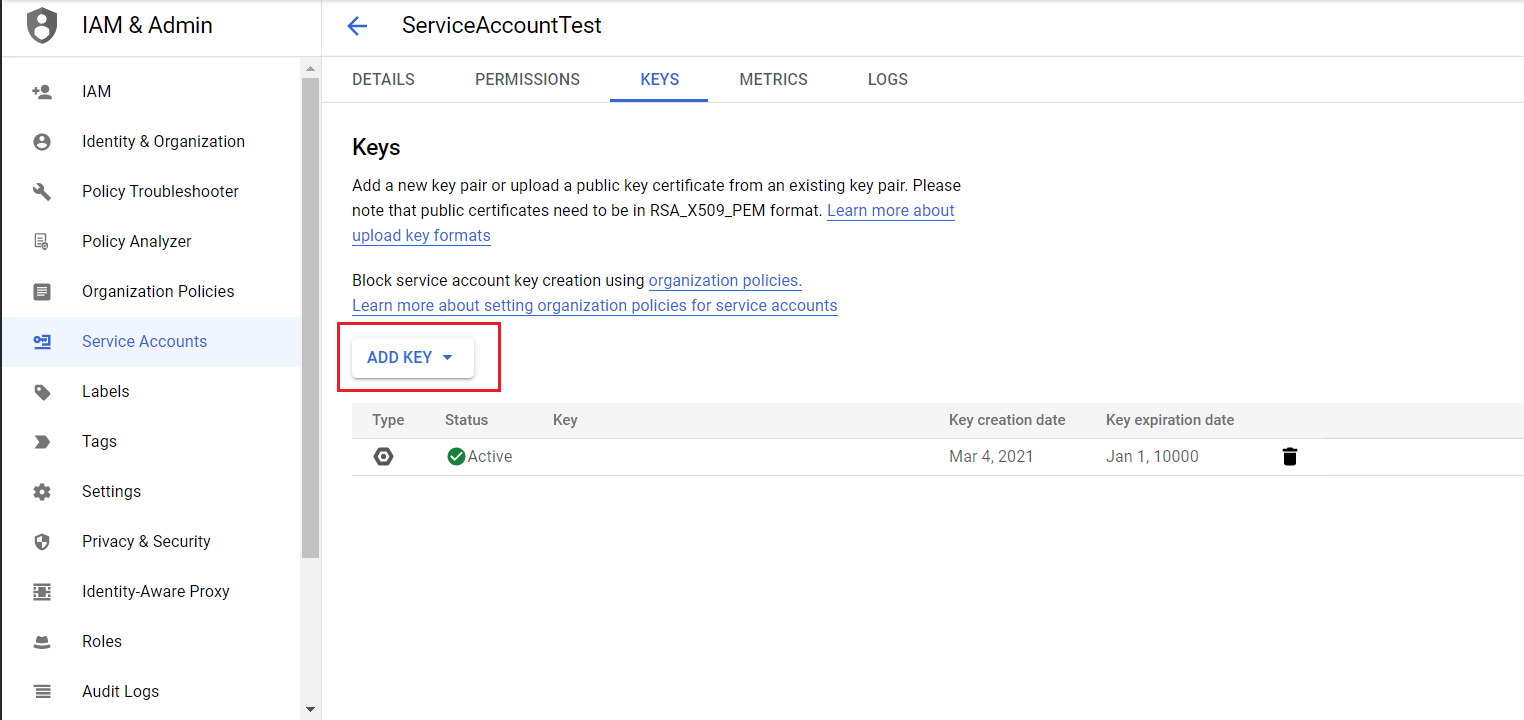Switch to the LOGS tab
Viewport: 1524px width, 720px height.
pyautogui.click(x=887, y=80)
